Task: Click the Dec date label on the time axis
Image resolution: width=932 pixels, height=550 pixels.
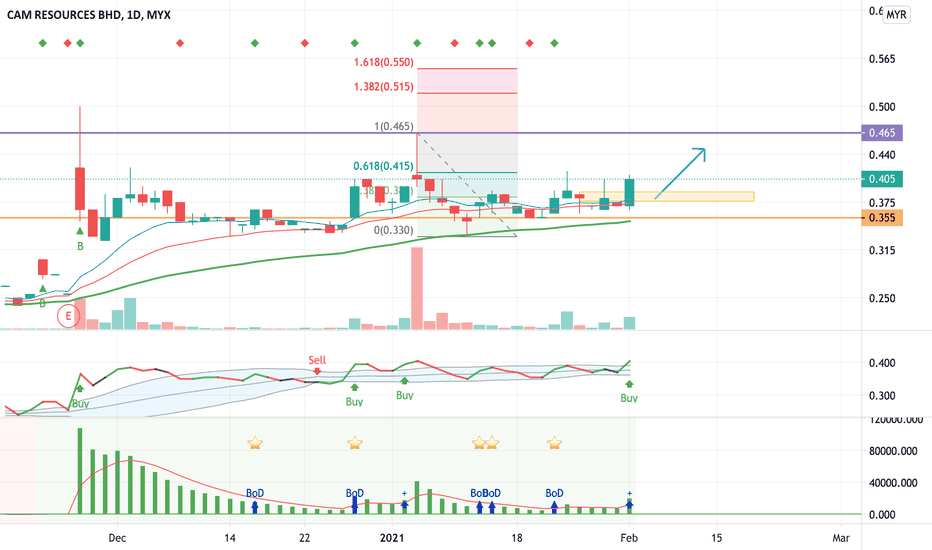Action: pyautogui.click(x=117, y=538)
